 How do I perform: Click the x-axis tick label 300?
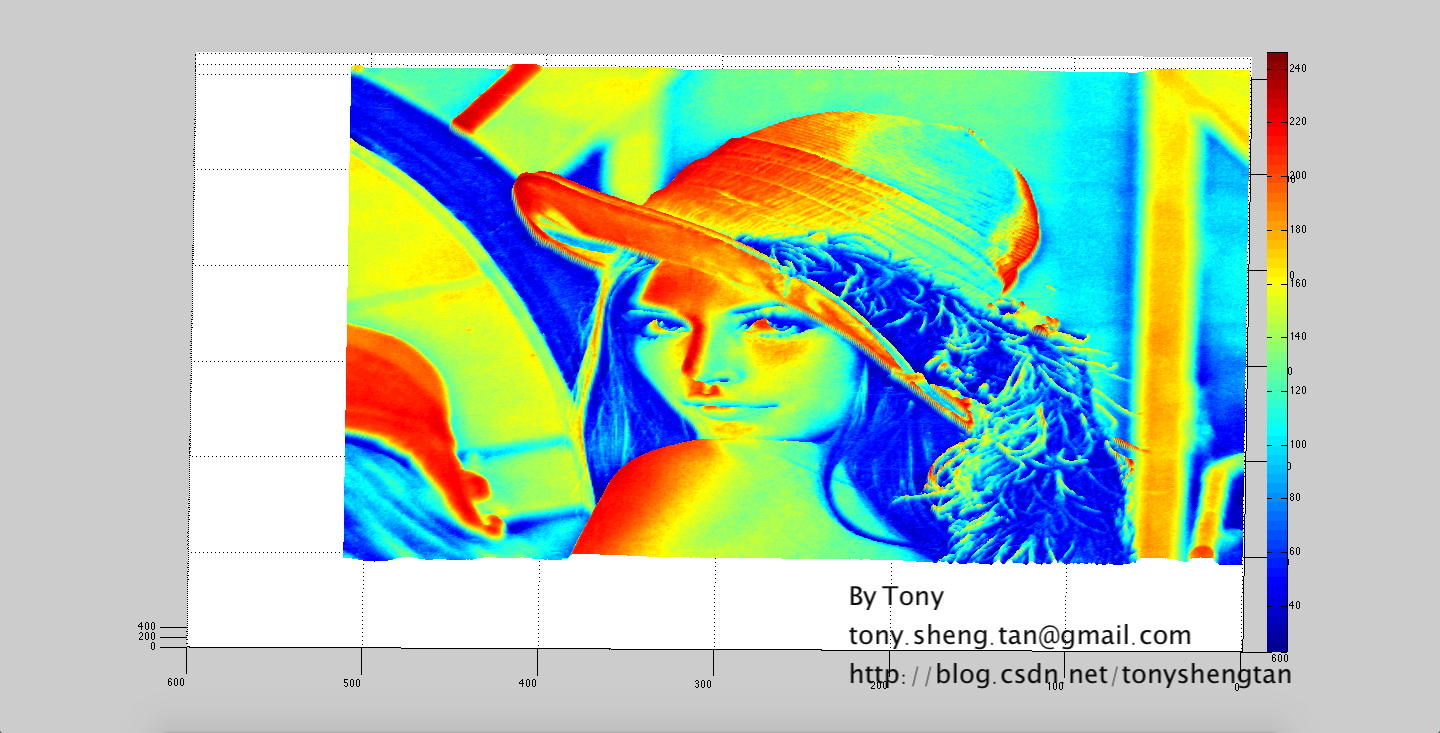(703, 685)
